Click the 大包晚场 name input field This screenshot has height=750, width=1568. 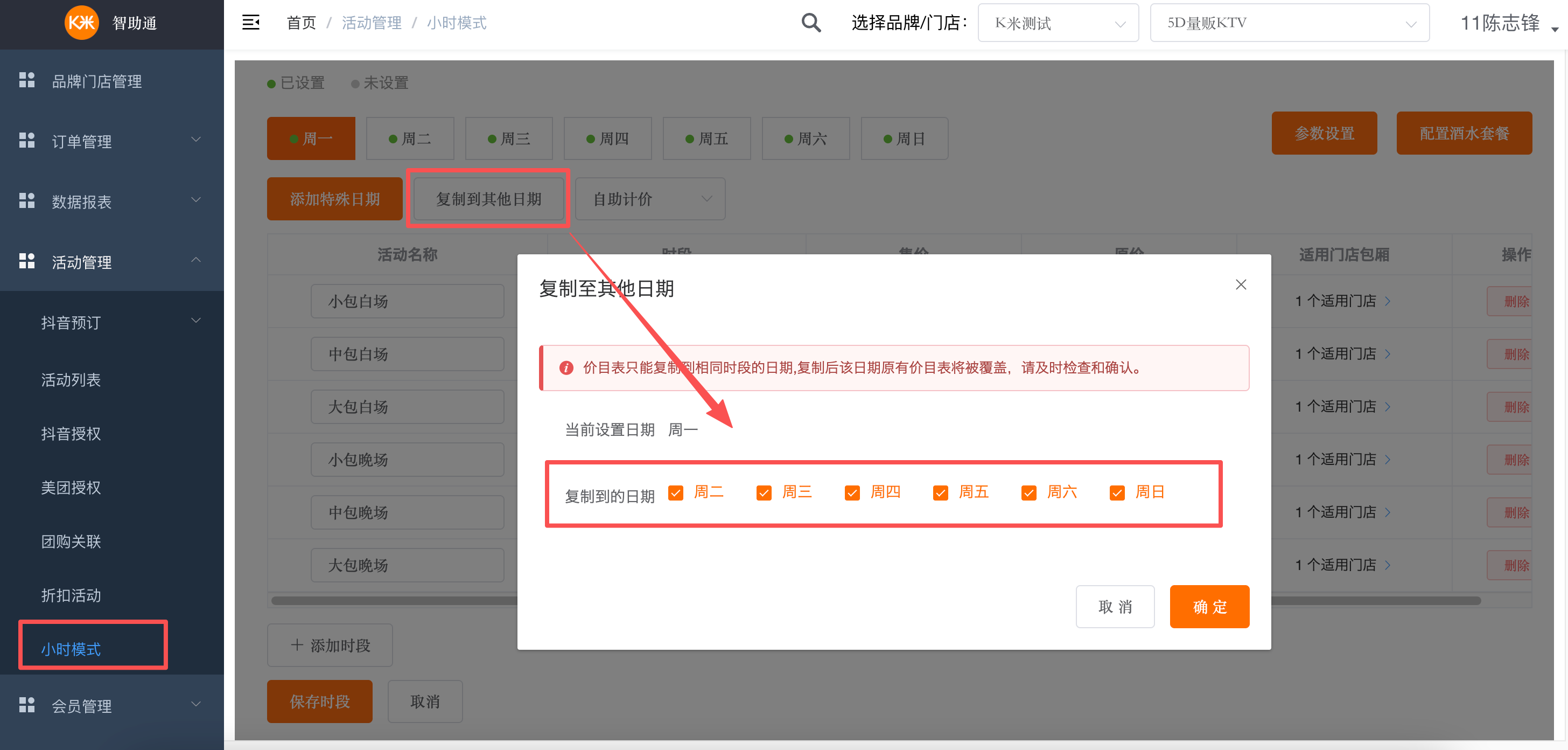coord(407,565)
